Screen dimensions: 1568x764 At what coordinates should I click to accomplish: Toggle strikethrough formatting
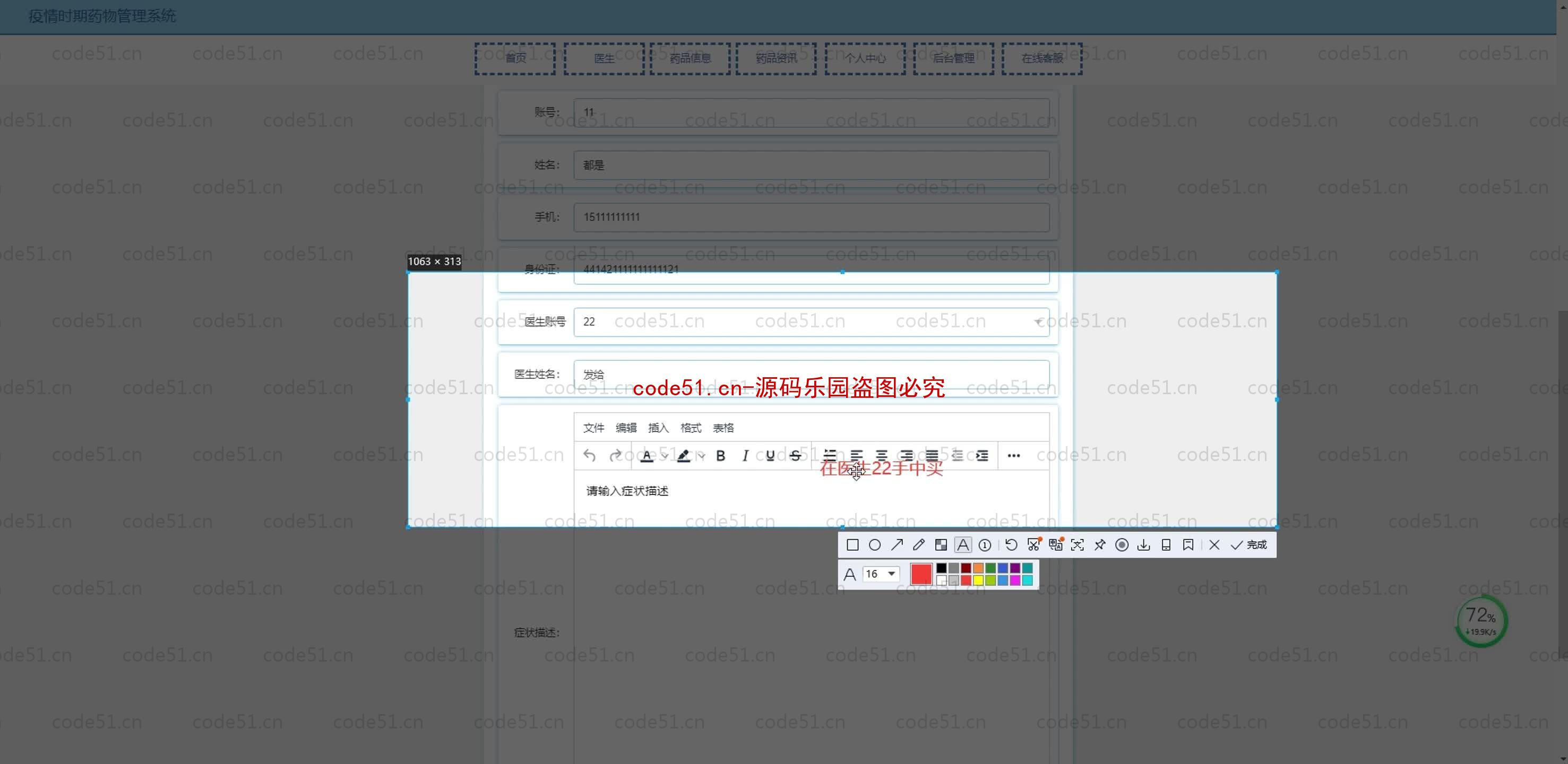pyautogui.click(x=795, y=456)
